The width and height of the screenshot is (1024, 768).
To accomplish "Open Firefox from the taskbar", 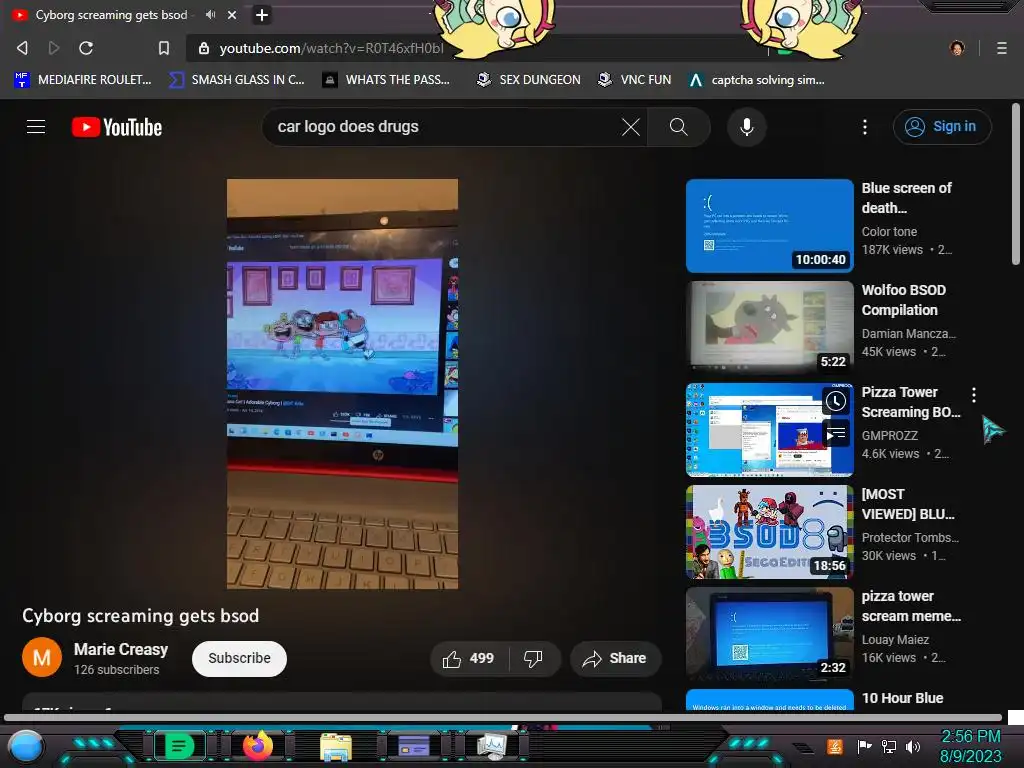I will 258,746.
